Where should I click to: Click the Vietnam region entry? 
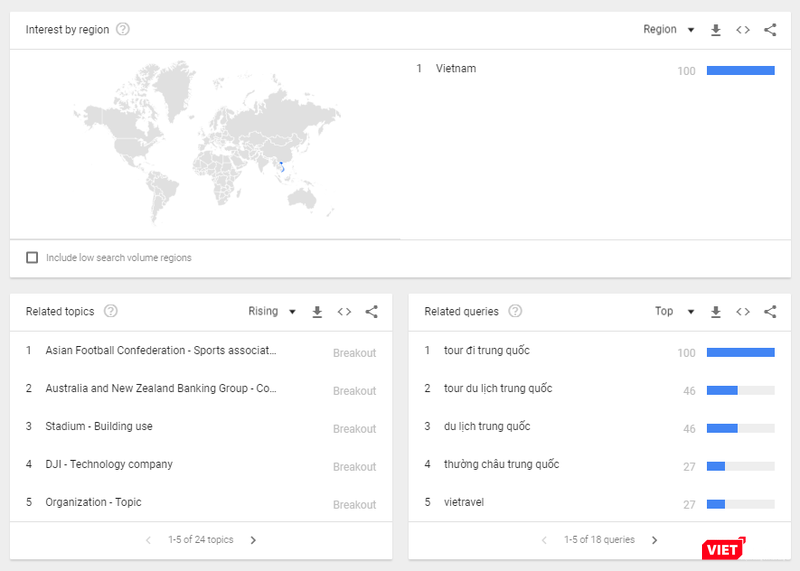[x=456, y=69]
